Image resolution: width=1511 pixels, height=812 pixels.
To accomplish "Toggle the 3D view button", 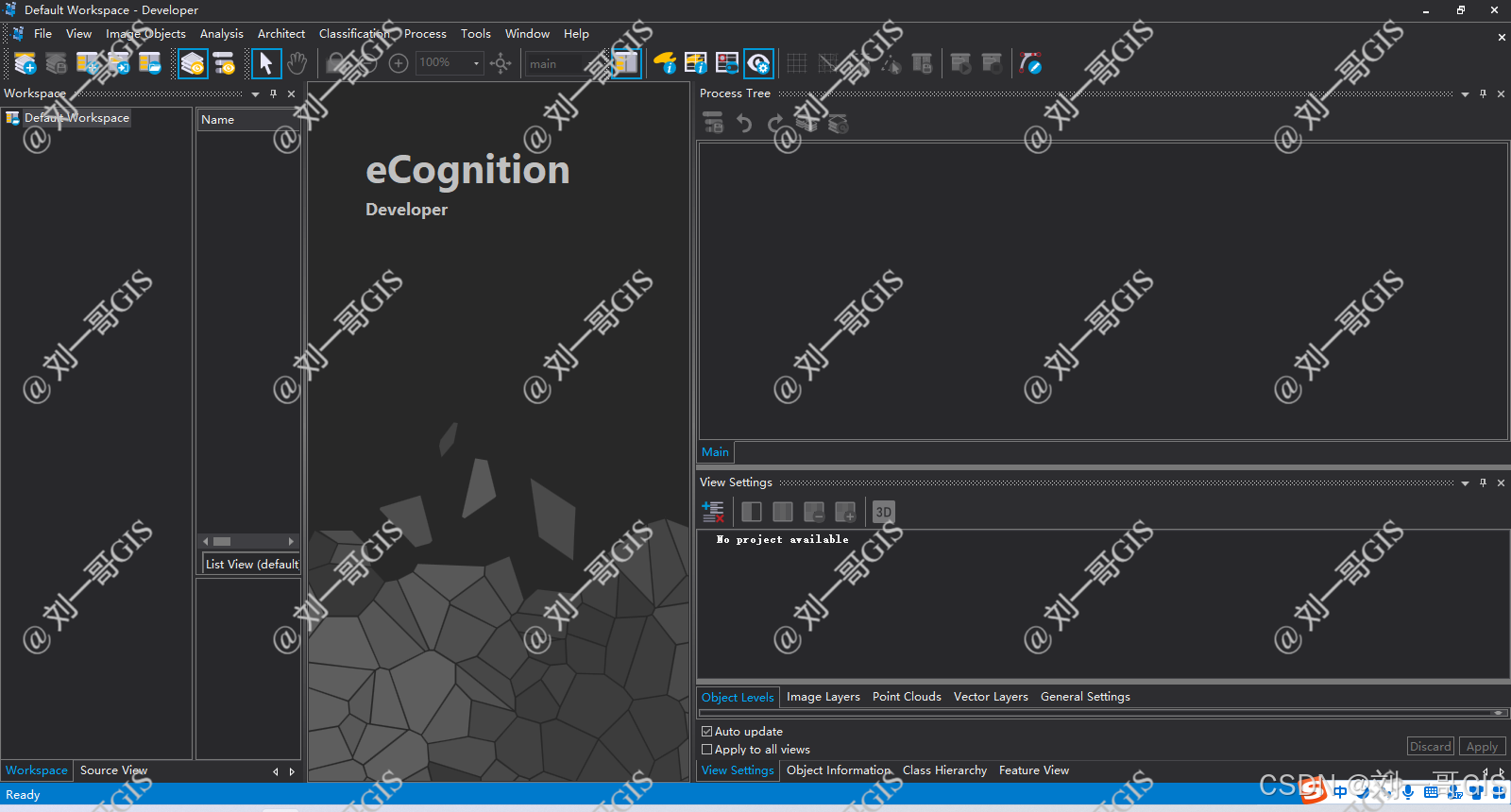I will tap(883, 512).
